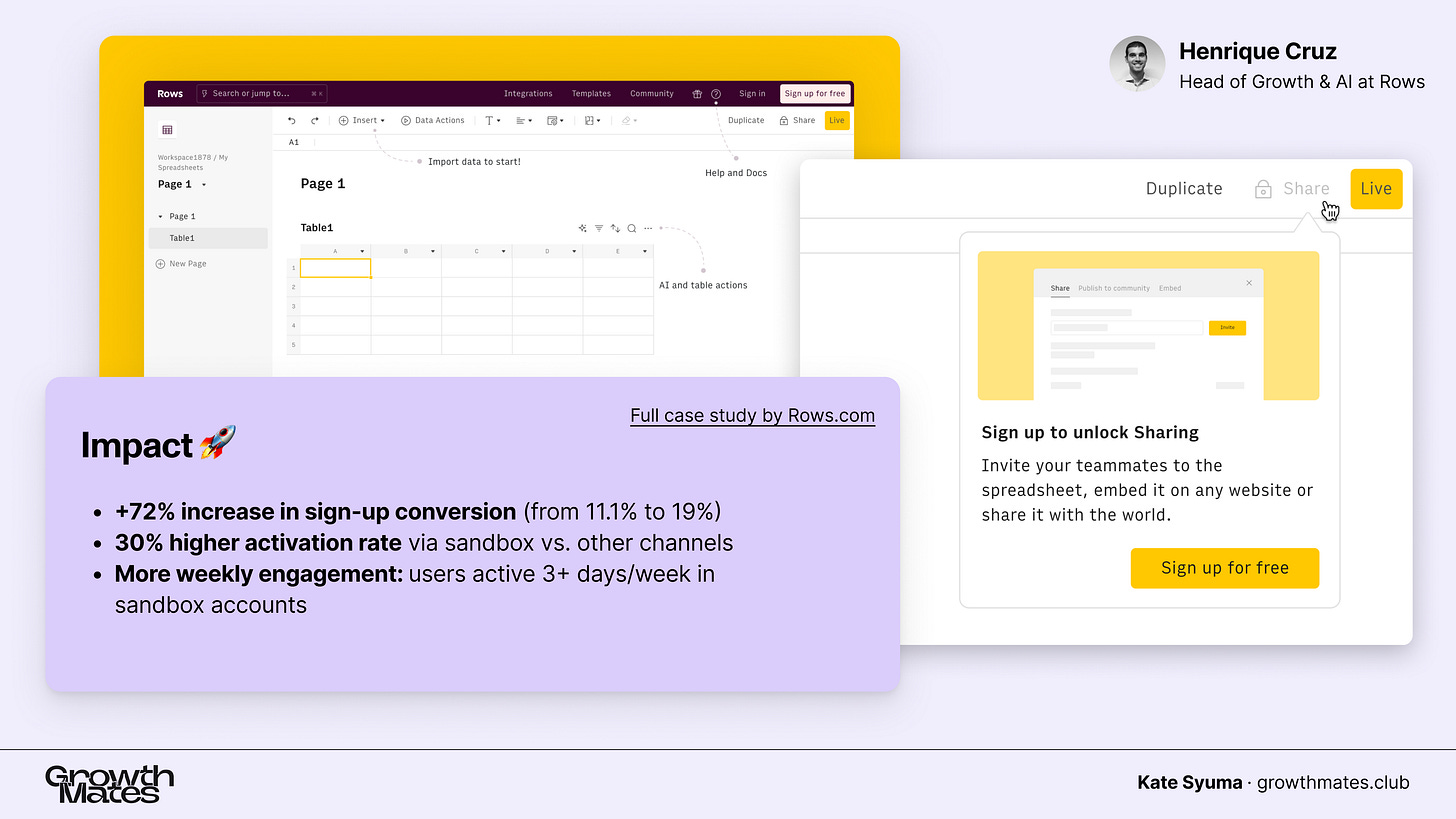
Task: Open column E header dropdown
Action: [x=646, y=251]
